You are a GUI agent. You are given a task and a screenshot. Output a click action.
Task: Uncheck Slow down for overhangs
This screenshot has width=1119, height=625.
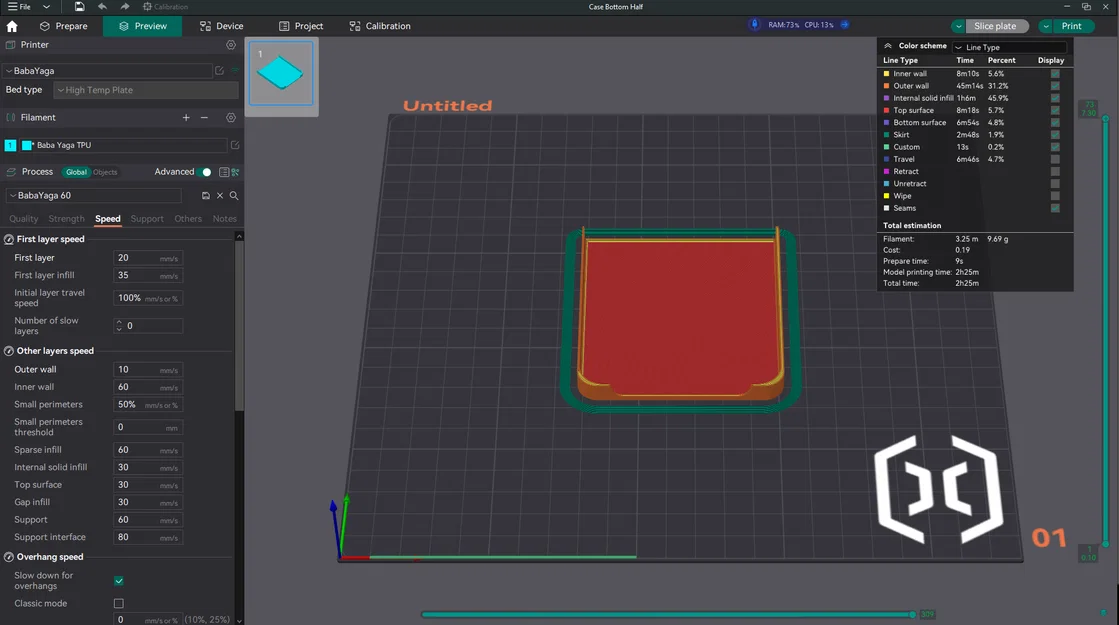coord(118,581)
